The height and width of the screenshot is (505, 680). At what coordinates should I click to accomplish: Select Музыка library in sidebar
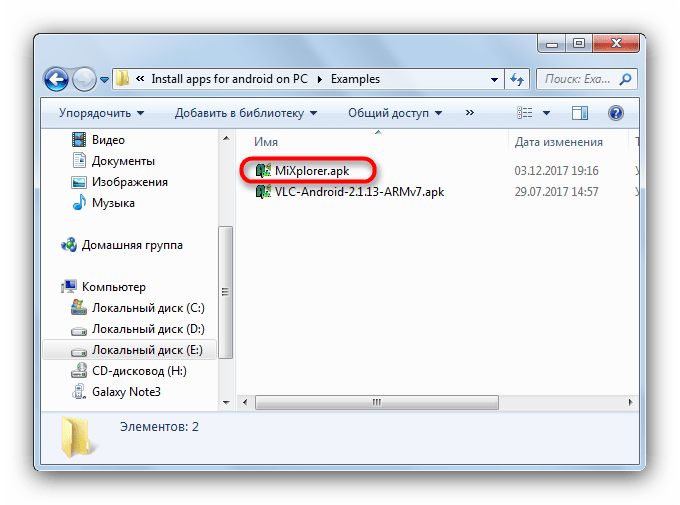(113, 203)
